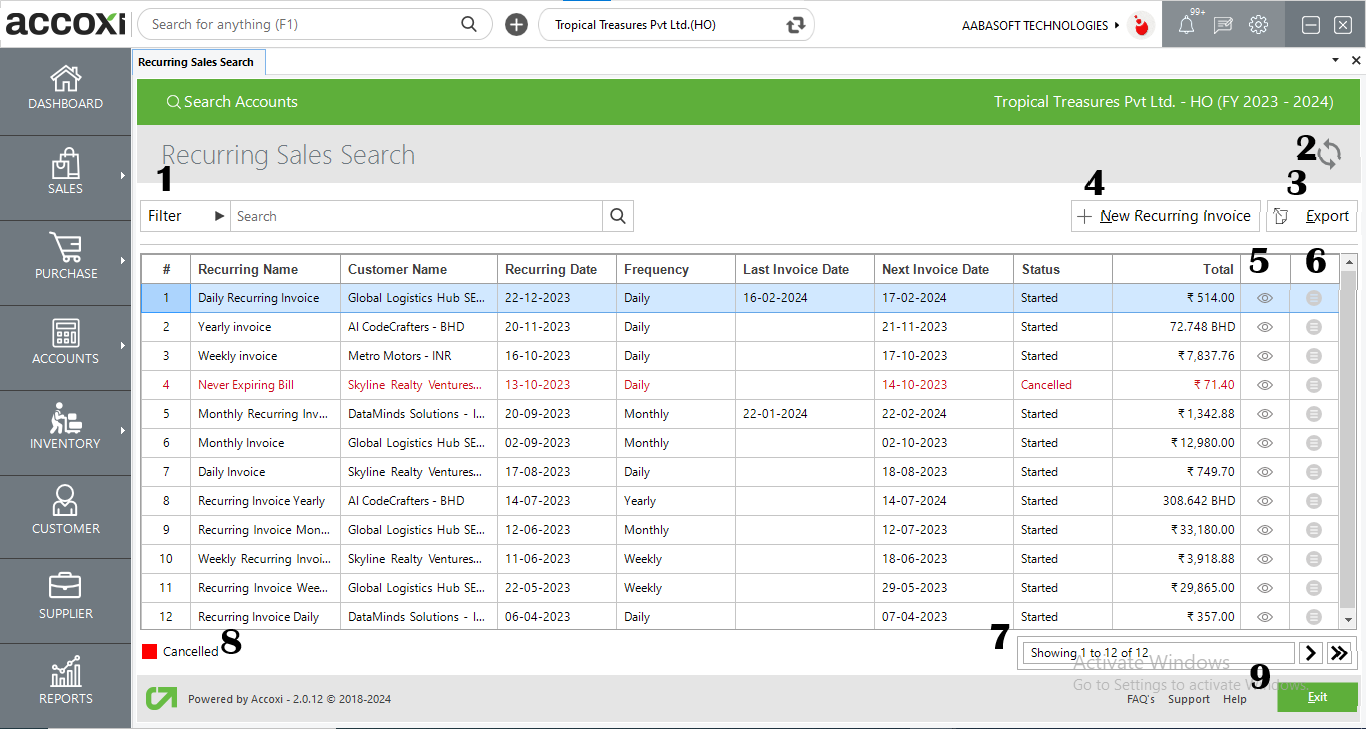
Task: Open the eye preview for Yearly invoice row
Action: (x=1264, y=326)
